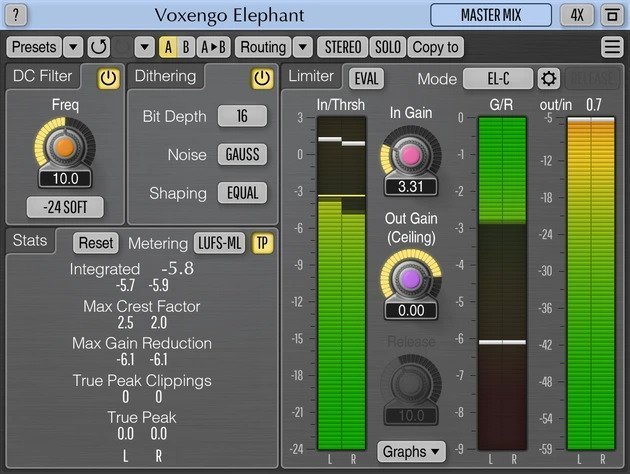Copy state A to B
630x474 pixels.
tap(212, 47)
